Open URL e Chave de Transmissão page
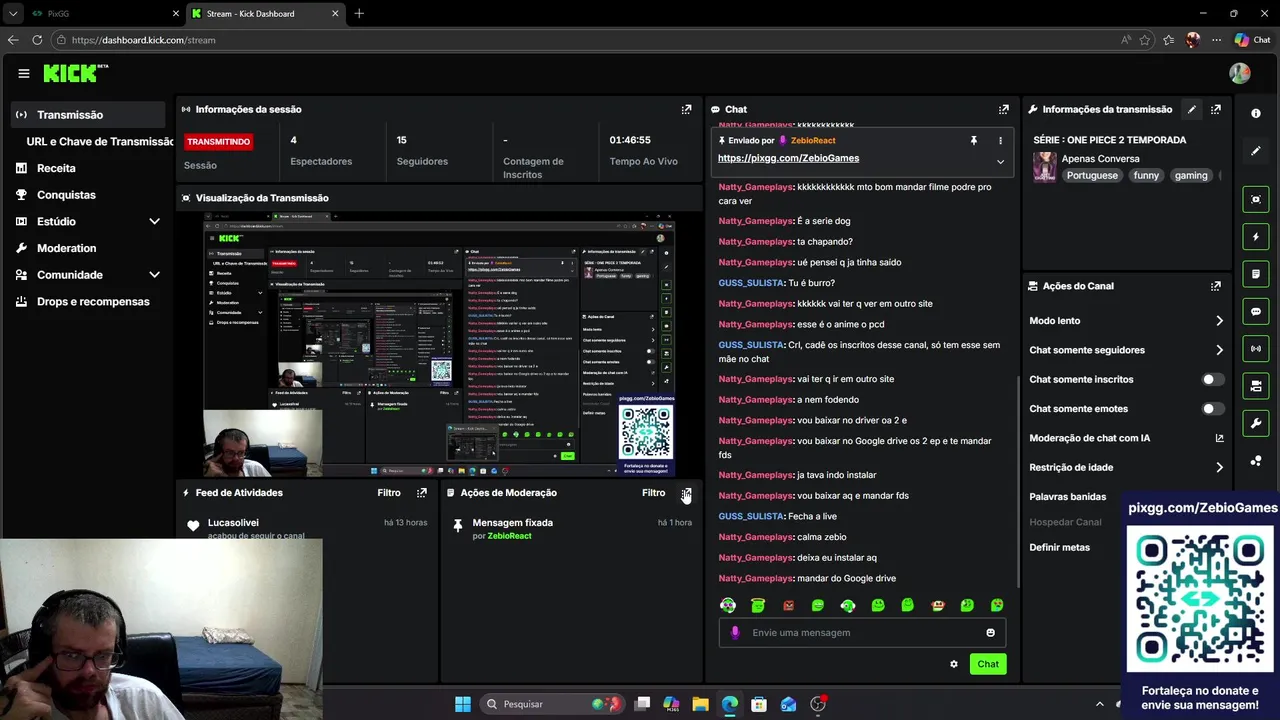The image size is (1280, 720). point(100,141)
